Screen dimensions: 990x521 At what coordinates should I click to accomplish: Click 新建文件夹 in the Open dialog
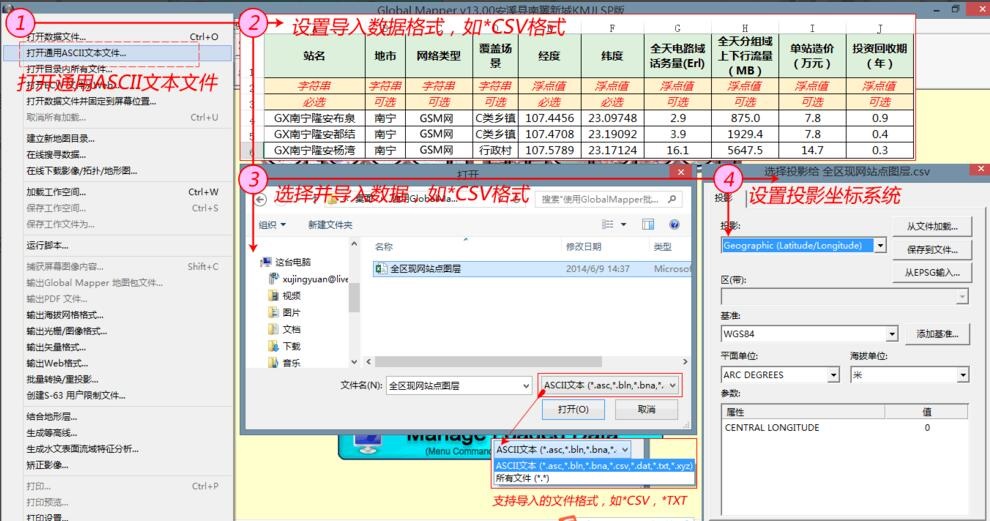click(x=330, y=225)
